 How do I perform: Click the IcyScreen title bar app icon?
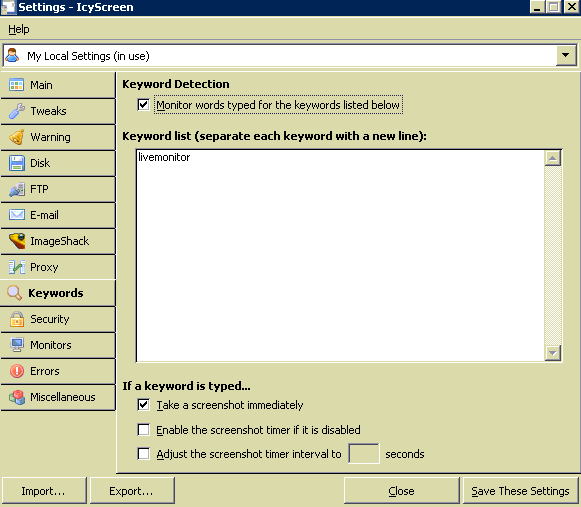(x=8, y=7)
